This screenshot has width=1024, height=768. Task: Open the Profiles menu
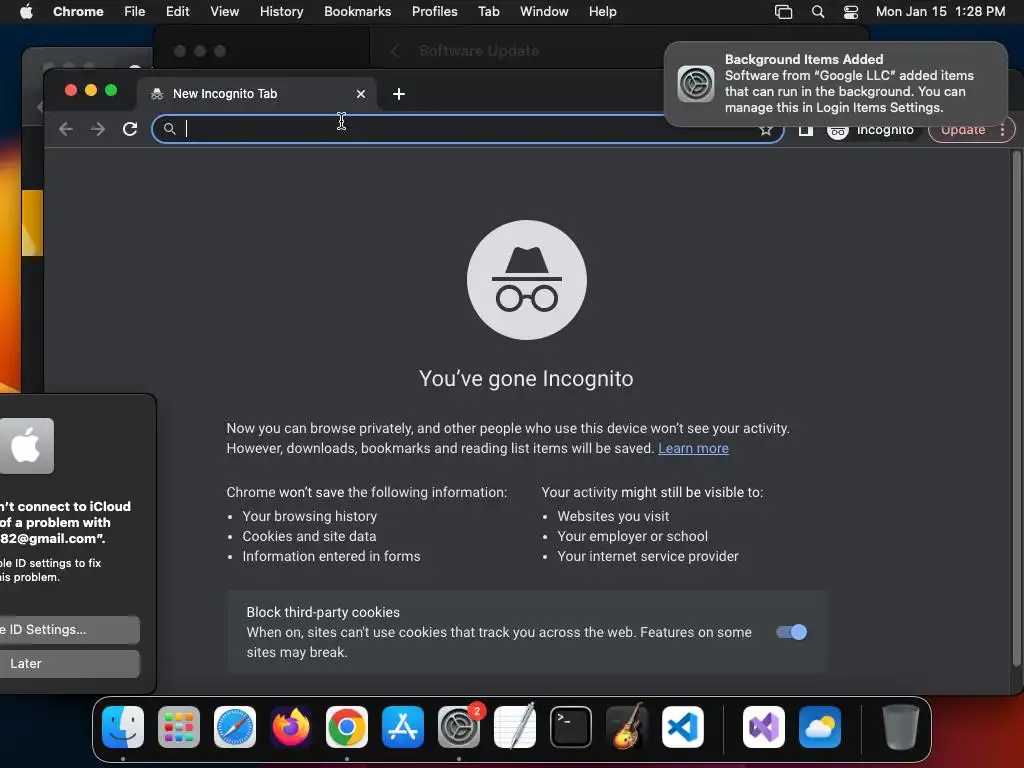coord(434,12)
